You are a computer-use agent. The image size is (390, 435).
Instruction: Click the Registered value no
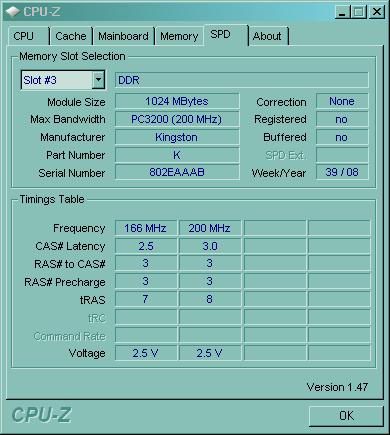pyautogui.click(x=342, y=119)
